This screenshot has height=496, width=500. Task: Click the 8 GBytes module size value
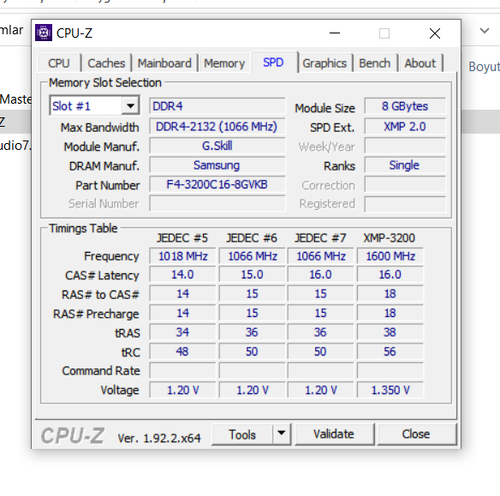tap(405, 106)
